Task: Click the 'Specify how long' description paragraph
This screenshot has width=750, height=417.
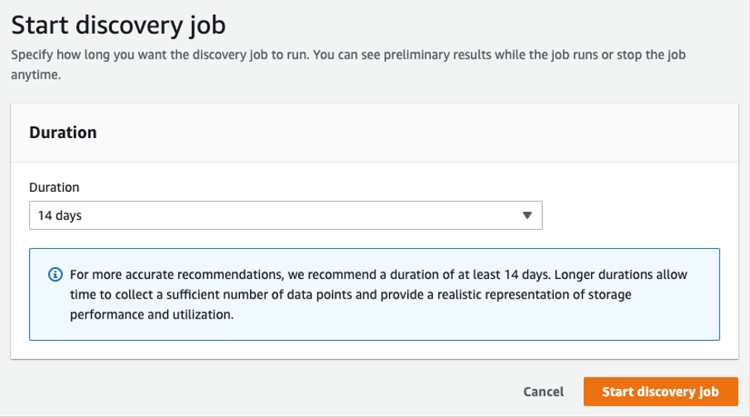Action: [x=348, y=65]
